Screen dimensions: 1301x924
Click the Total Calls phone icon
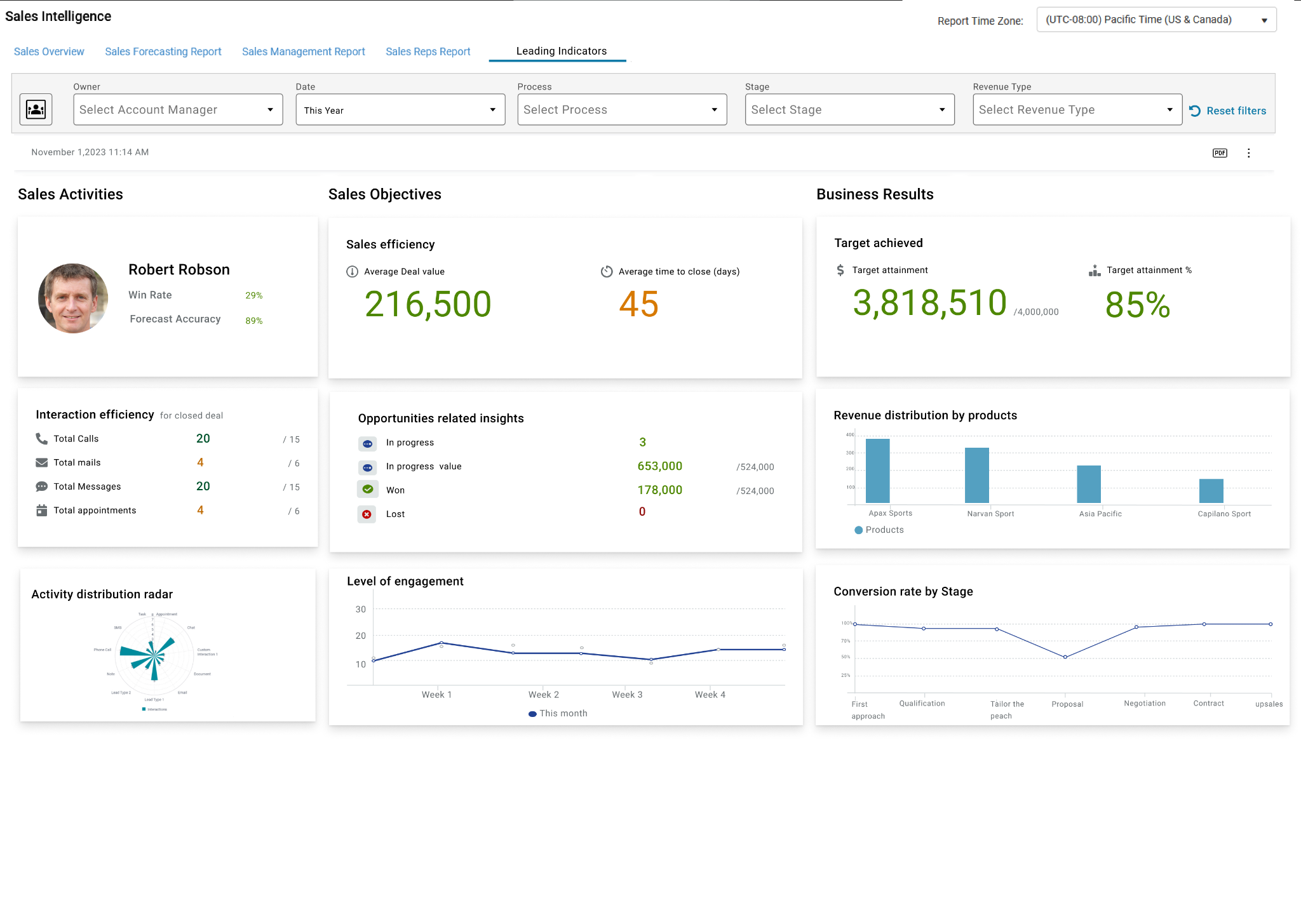click(41, 438)
